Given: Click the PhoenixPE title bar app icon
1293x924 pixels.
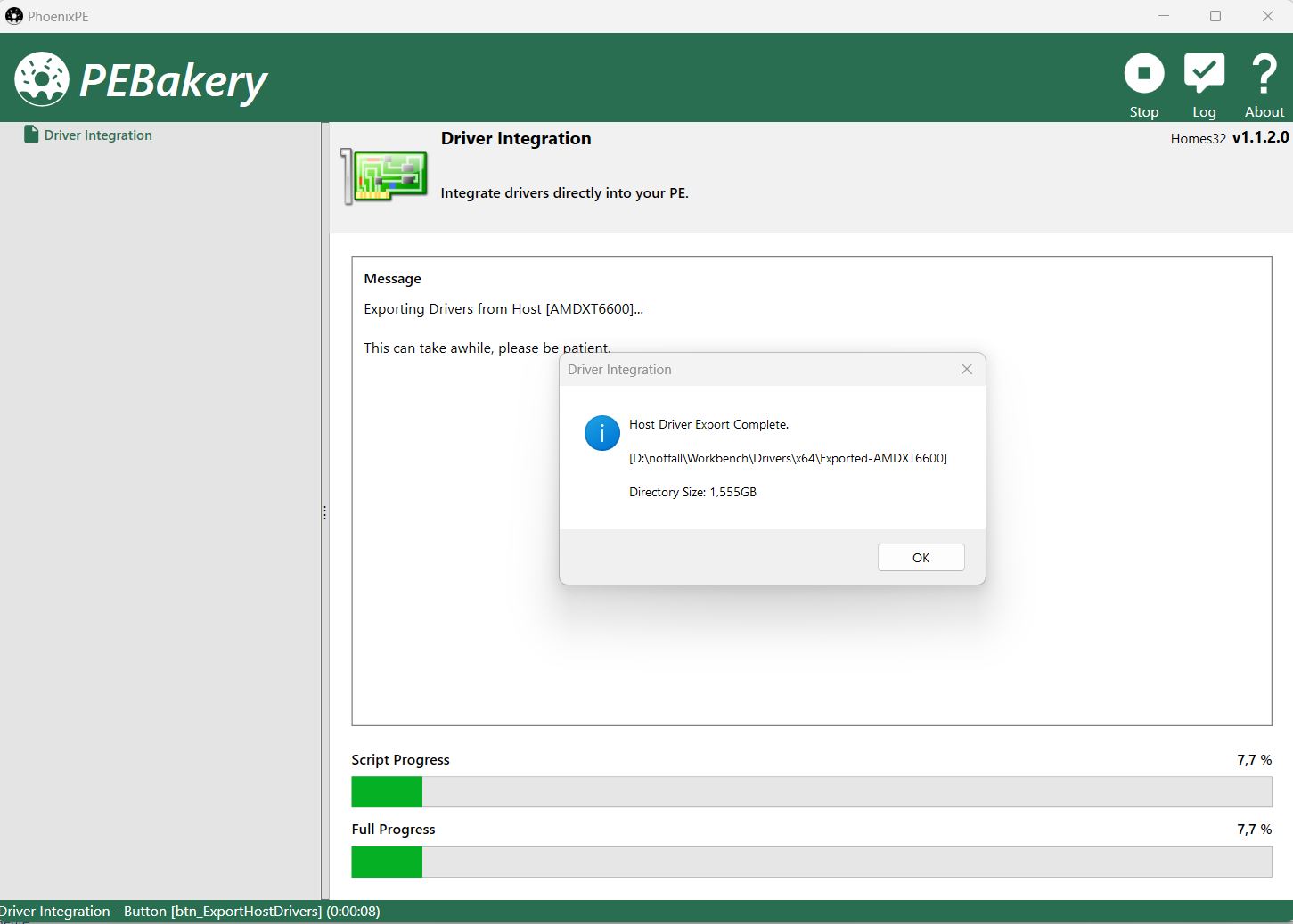Looking at the screenshot, I should (13, 16).
